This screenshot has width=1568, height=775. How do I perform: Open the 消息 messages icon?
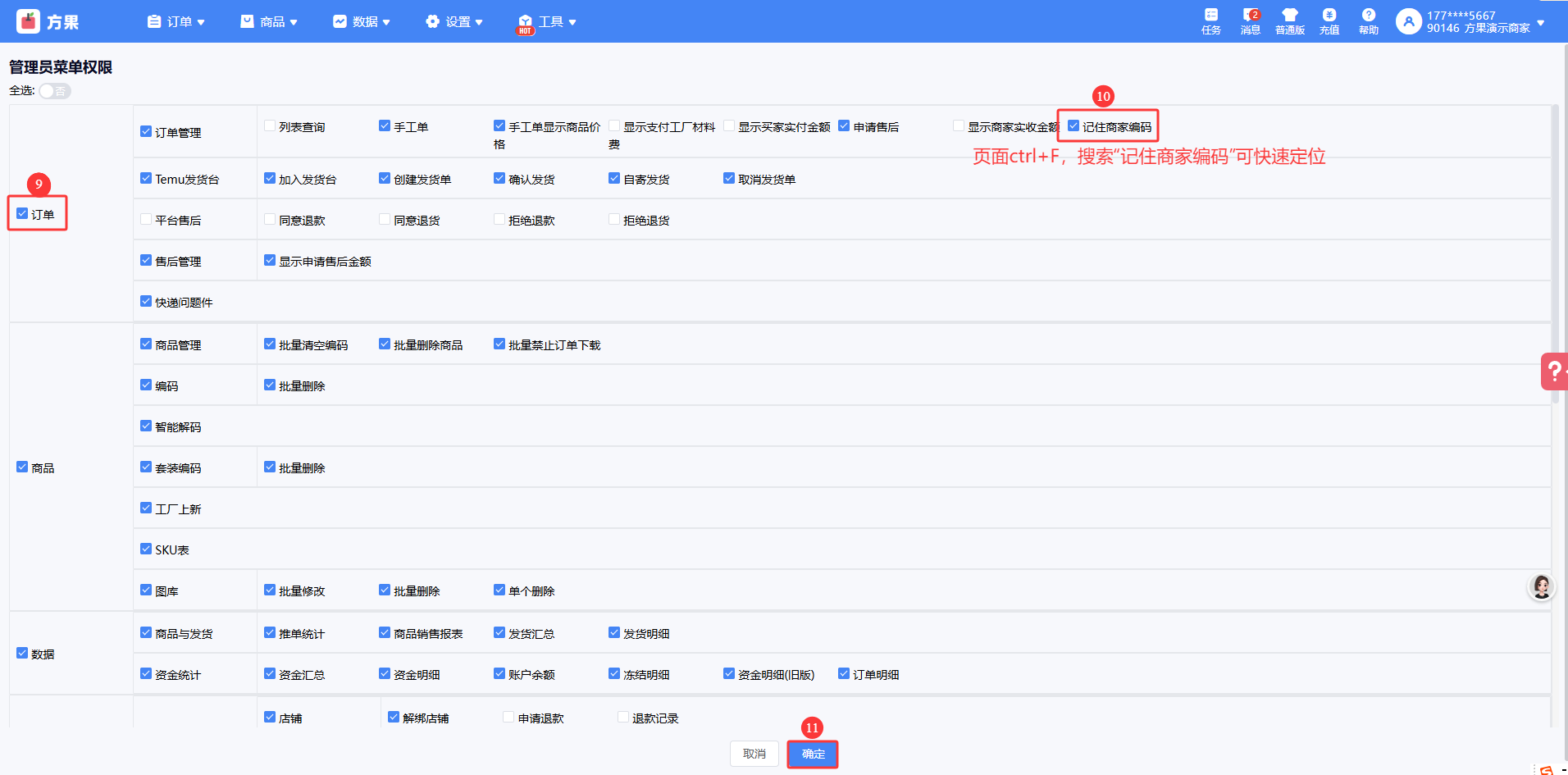click(1250, 21)
